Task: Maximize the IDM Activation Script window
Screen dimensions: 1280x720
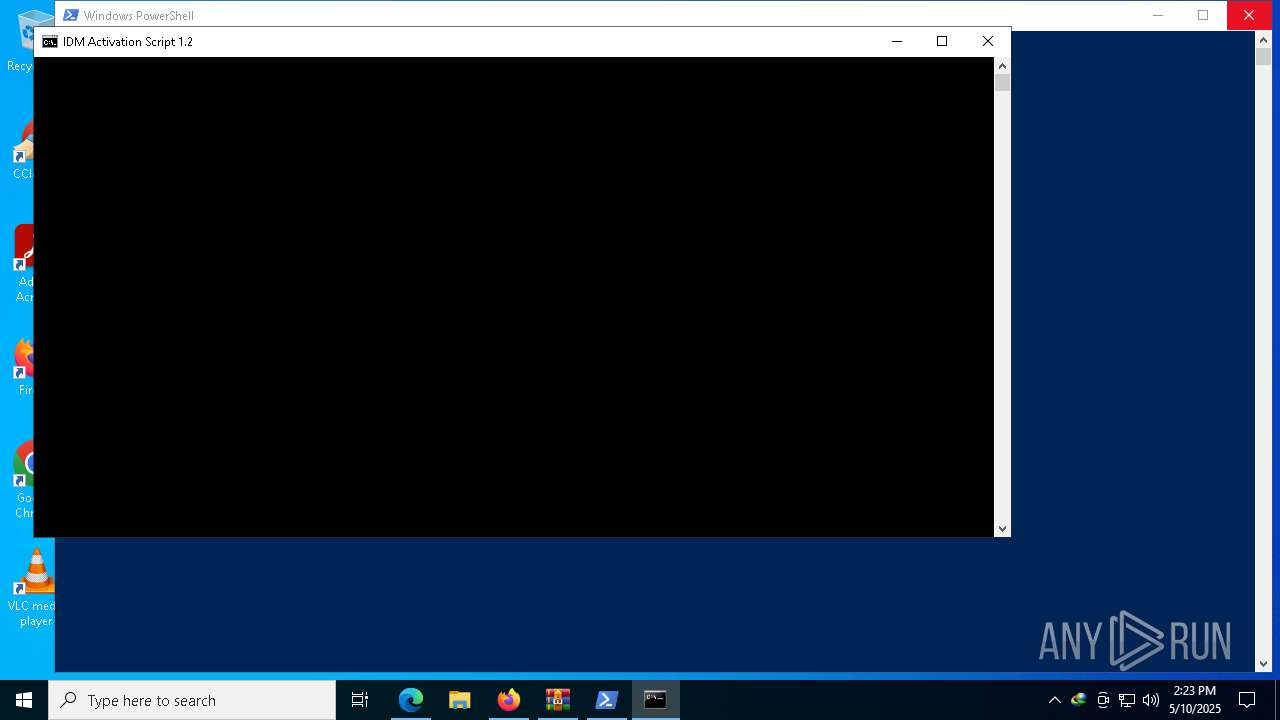Action: click(x=941, y=41)
